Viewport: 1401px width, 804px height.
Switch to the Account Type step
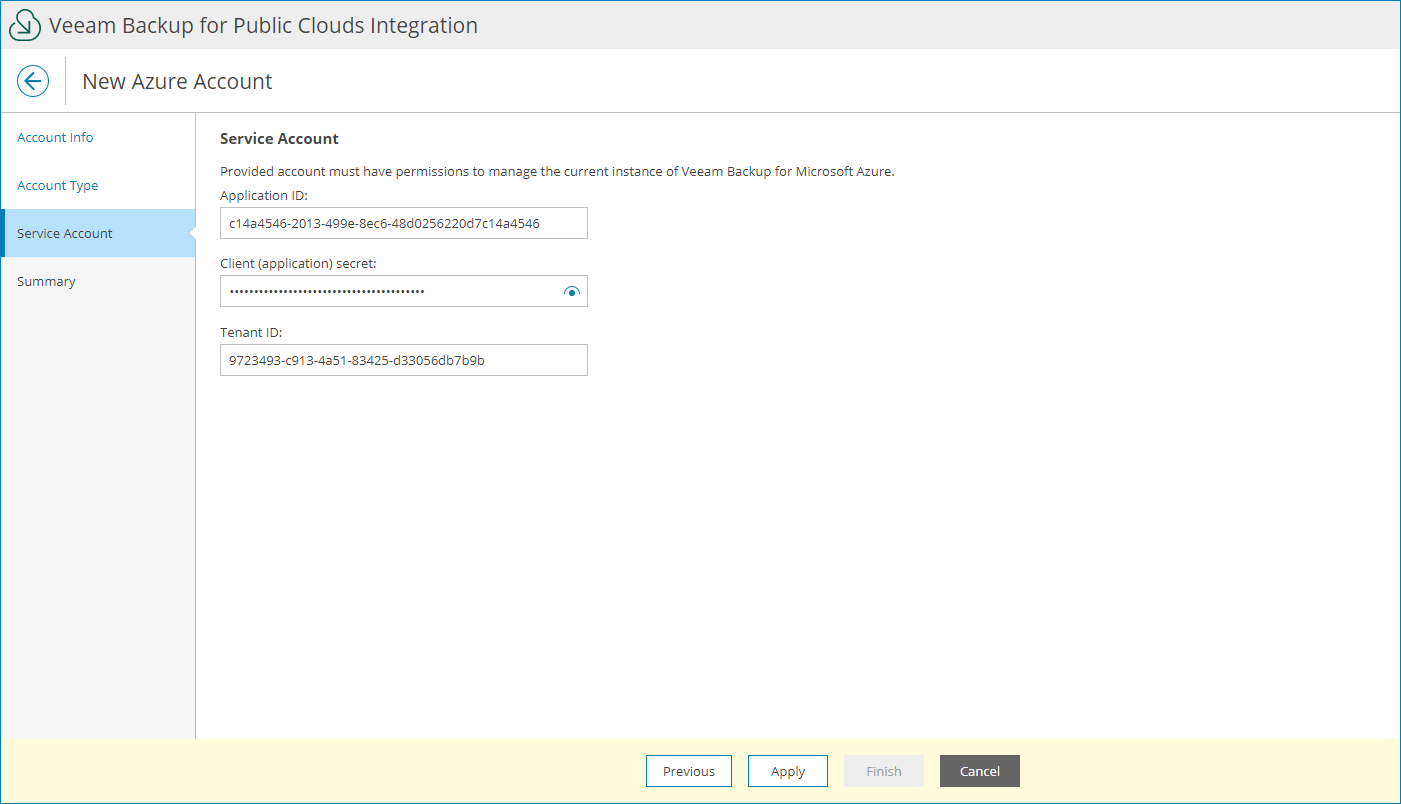pyautogui.click(x=58, y=186)
